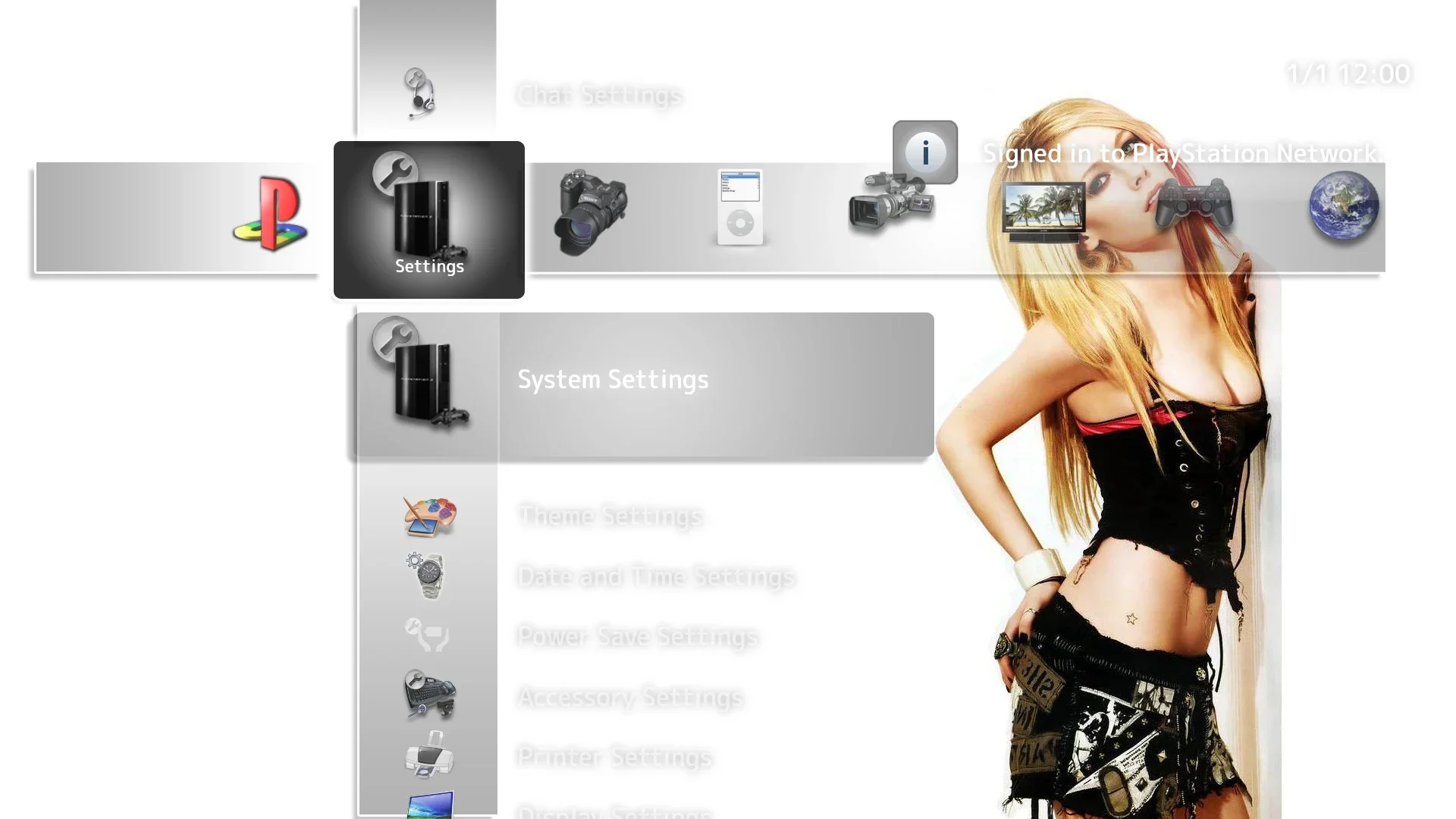Open the System Settings menu entry
This screenshot has height=819, width=1456.
coord(645,384)
